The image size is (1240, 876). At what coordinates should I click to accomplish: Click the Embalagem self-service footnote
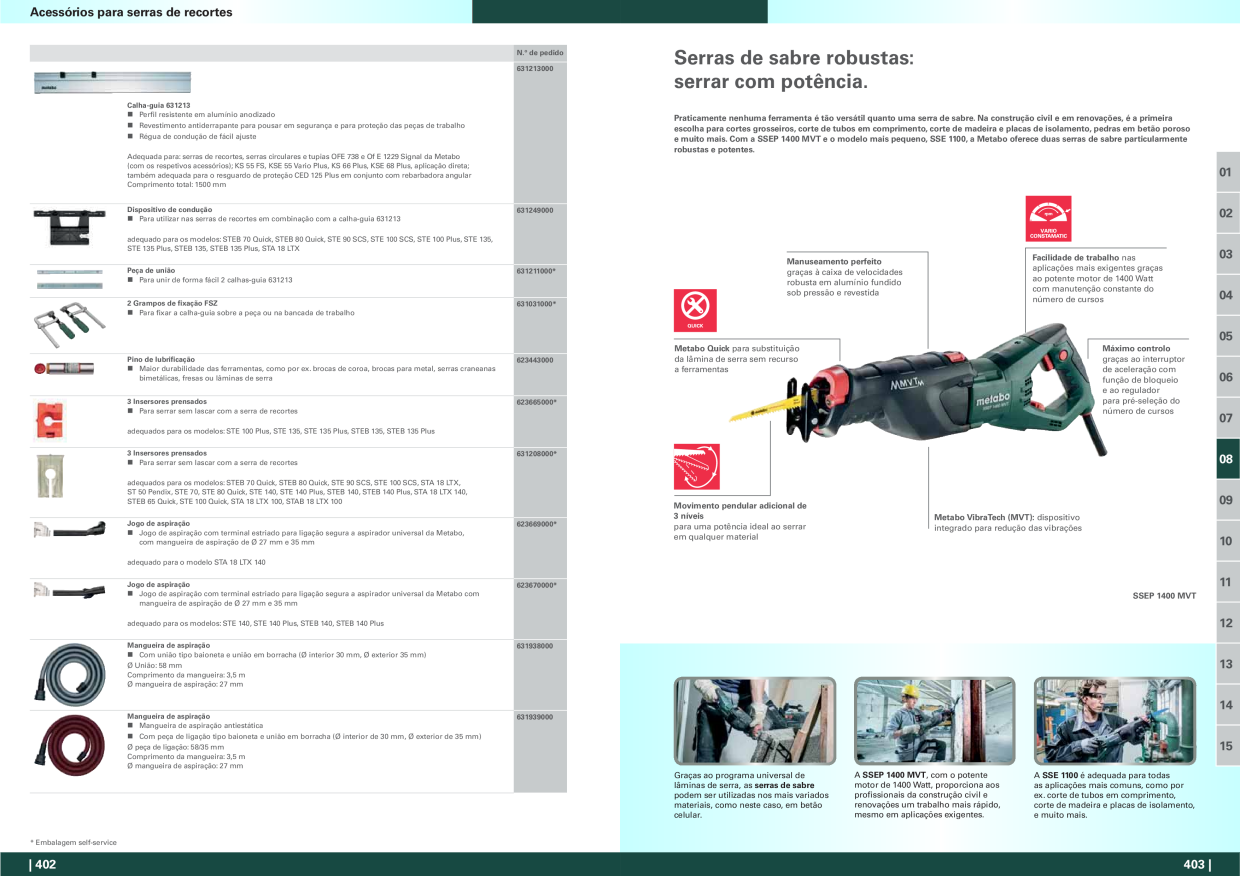coord(73,843)
